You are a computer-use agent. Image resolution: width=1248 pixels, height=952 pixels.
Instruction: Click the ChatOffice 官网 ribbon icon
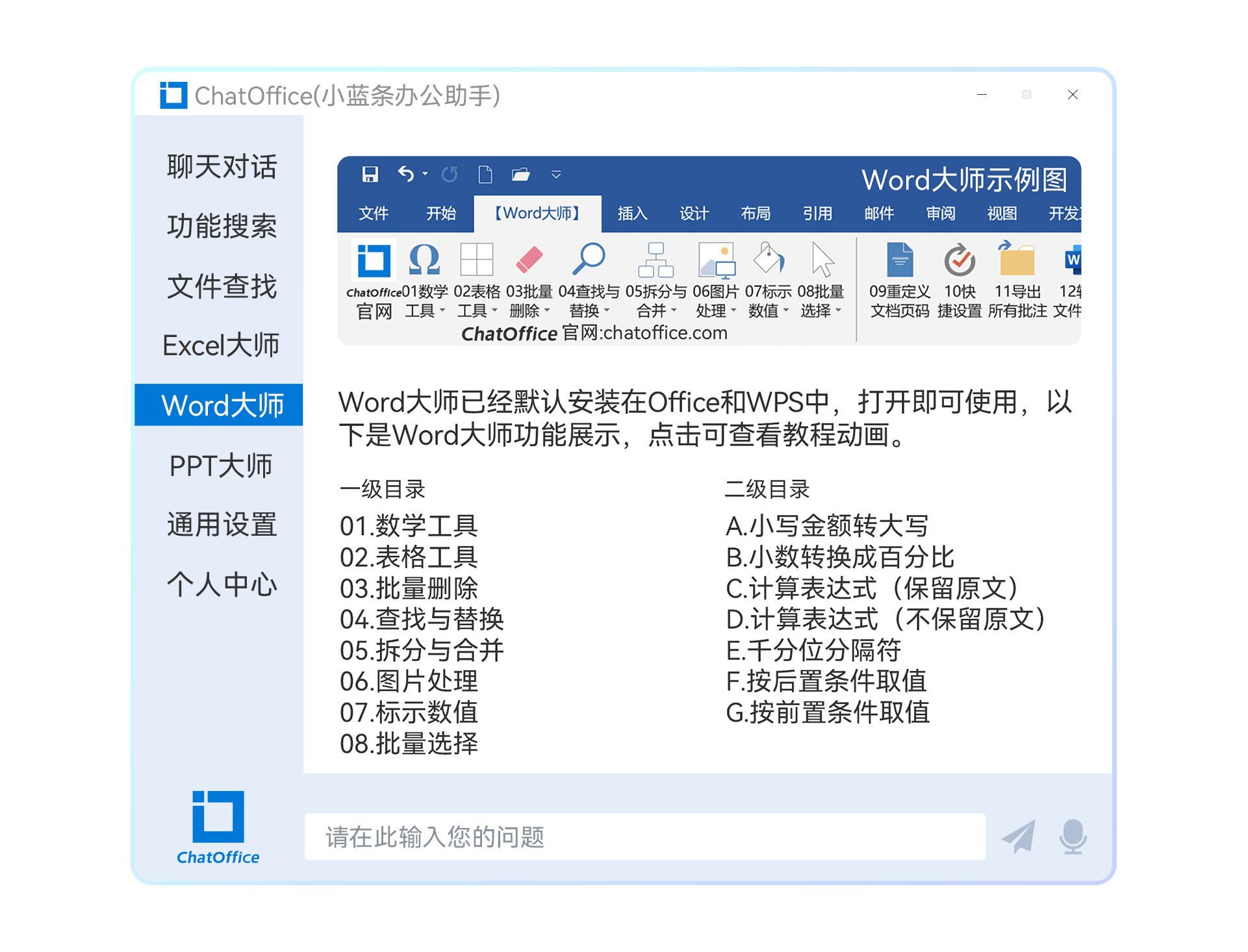pos(374,260)
